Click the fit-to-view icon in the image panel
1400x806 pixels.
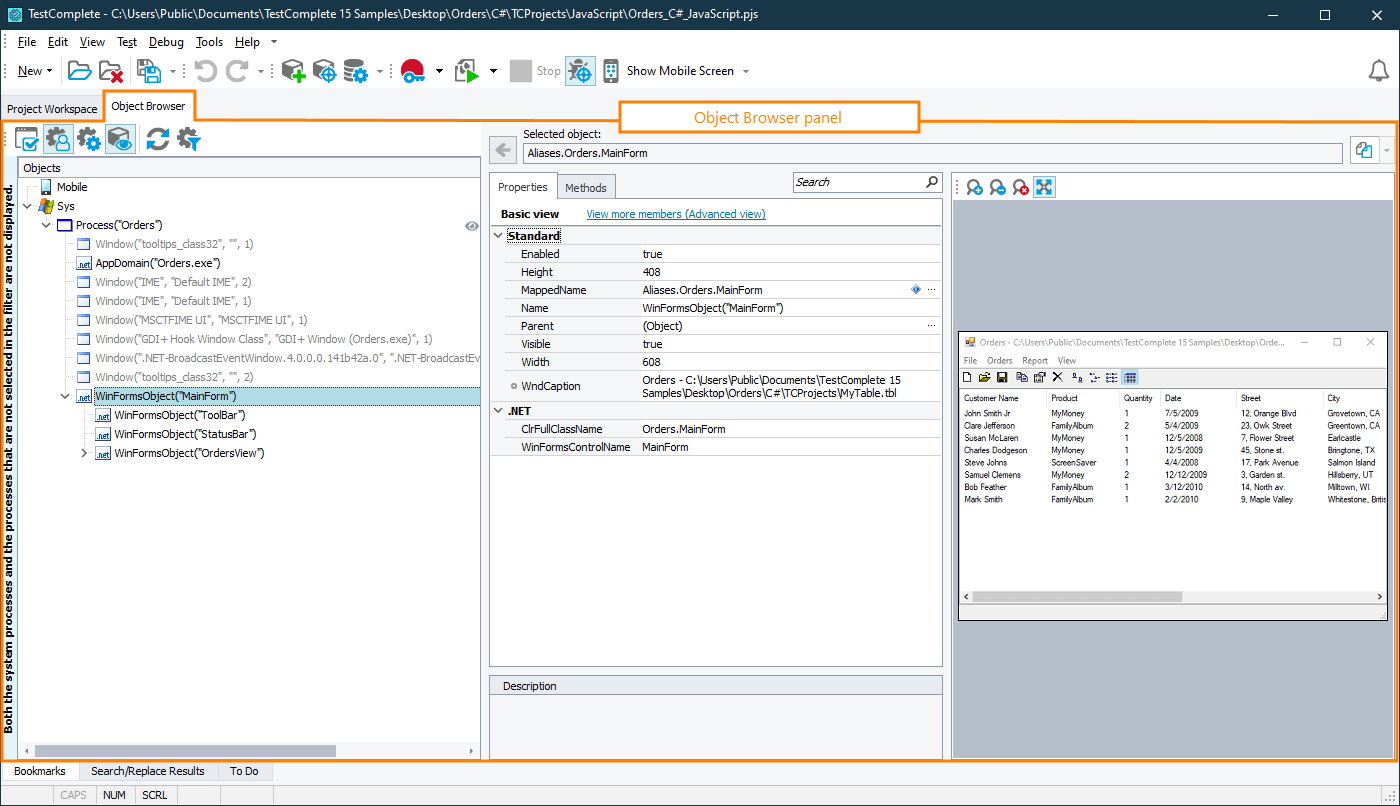point(1044,186)
